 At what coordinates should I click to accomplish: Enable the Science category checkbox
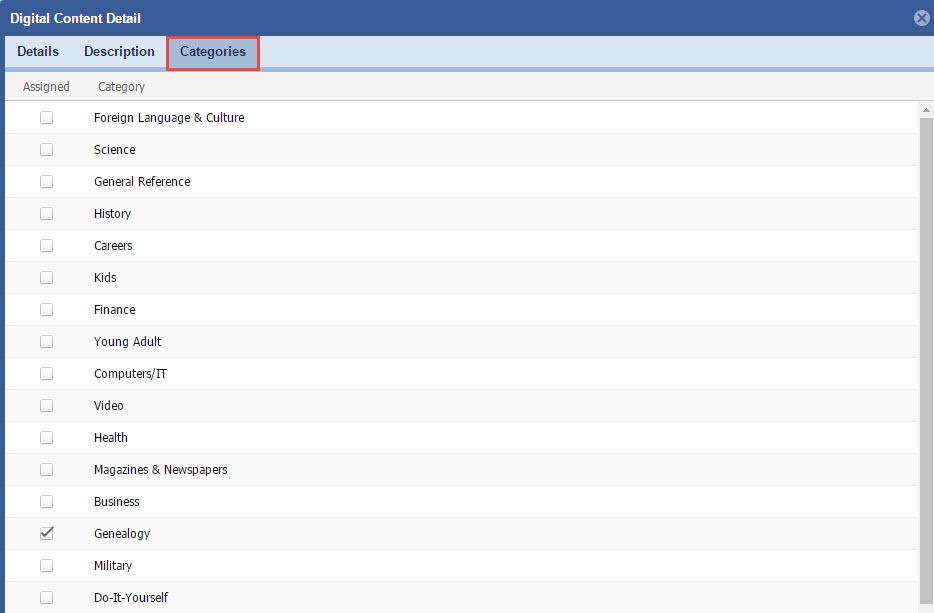click(x=46, y=150)
